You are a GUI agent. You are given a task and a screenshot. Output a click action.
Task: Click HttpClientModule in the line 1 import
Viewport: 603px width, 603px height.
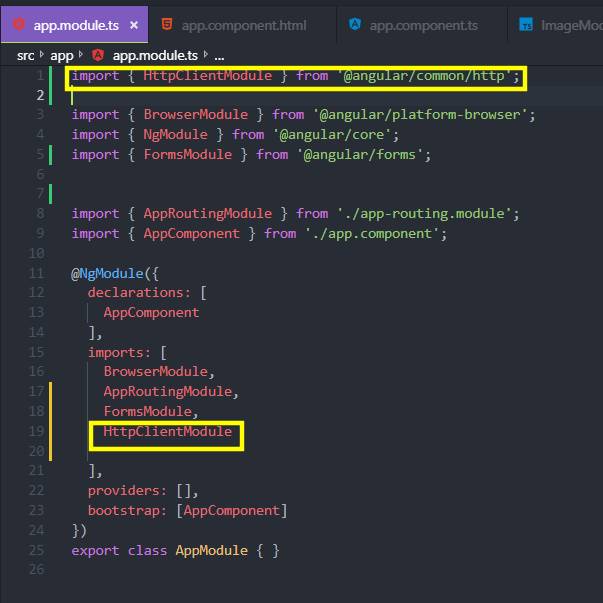208,76
